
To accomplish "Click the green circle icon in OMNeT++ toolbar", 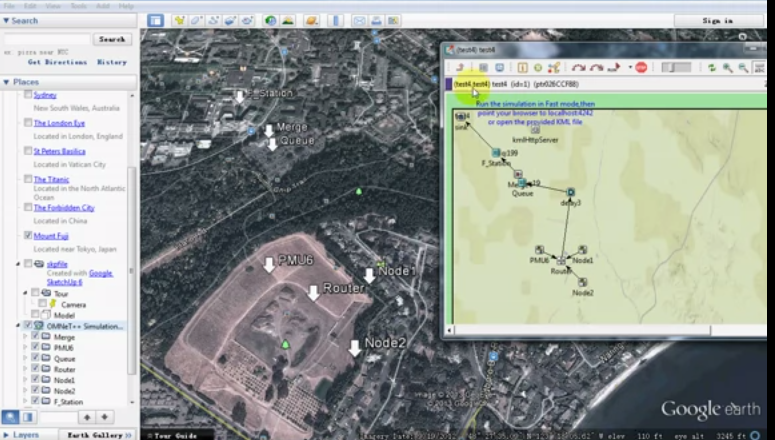I will tap(538, 68).
